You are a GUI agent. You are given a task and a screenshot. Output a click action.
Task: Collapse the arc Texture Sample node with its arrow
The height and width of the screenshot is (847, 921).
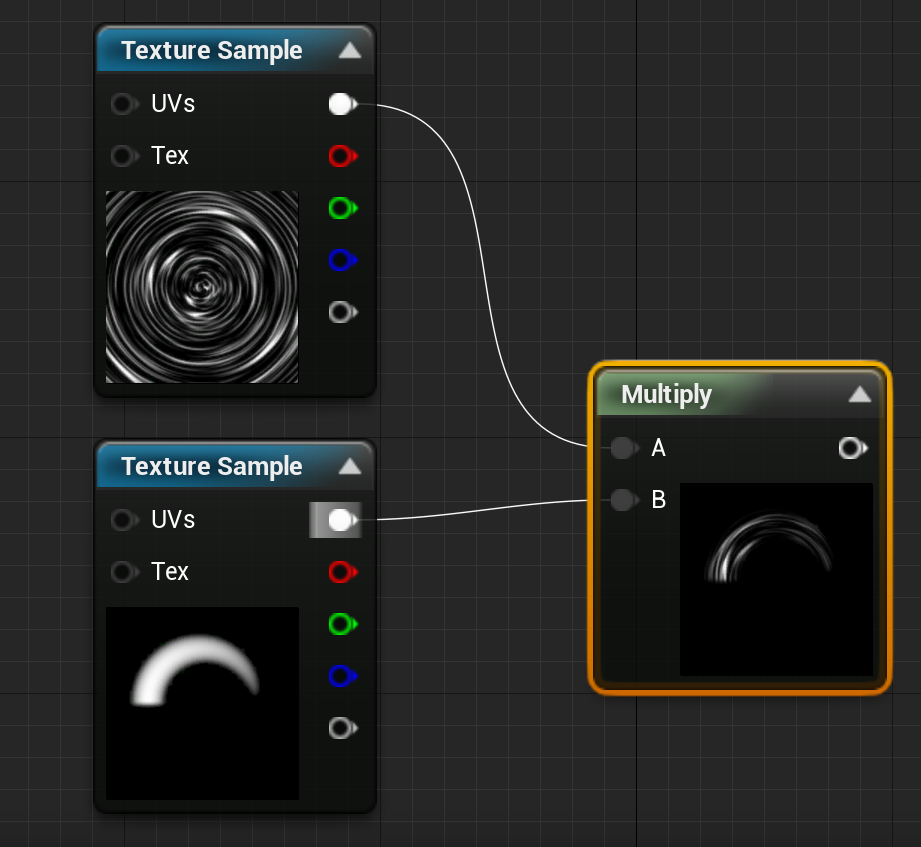point(350,466)
